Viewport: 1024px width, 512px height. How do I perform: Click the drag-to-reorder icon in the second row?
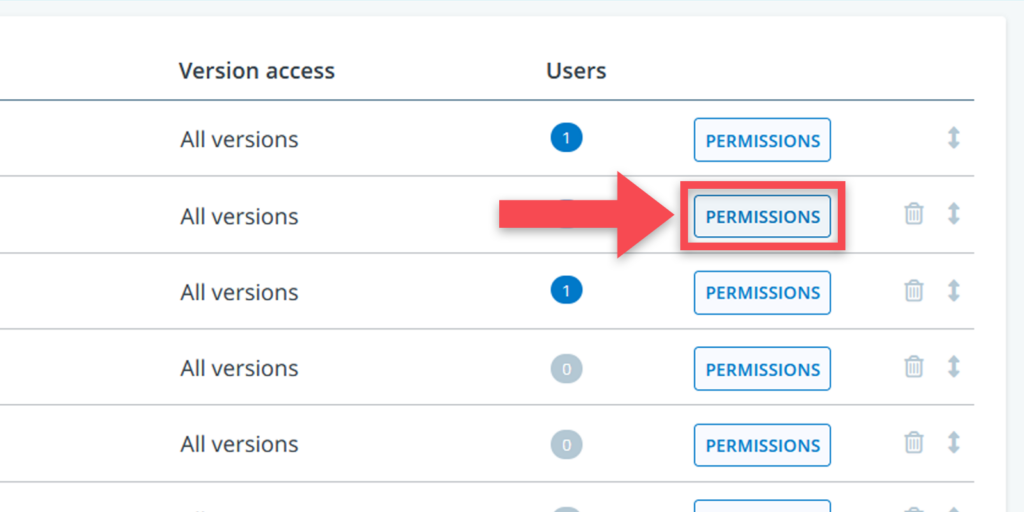[953, 214]
